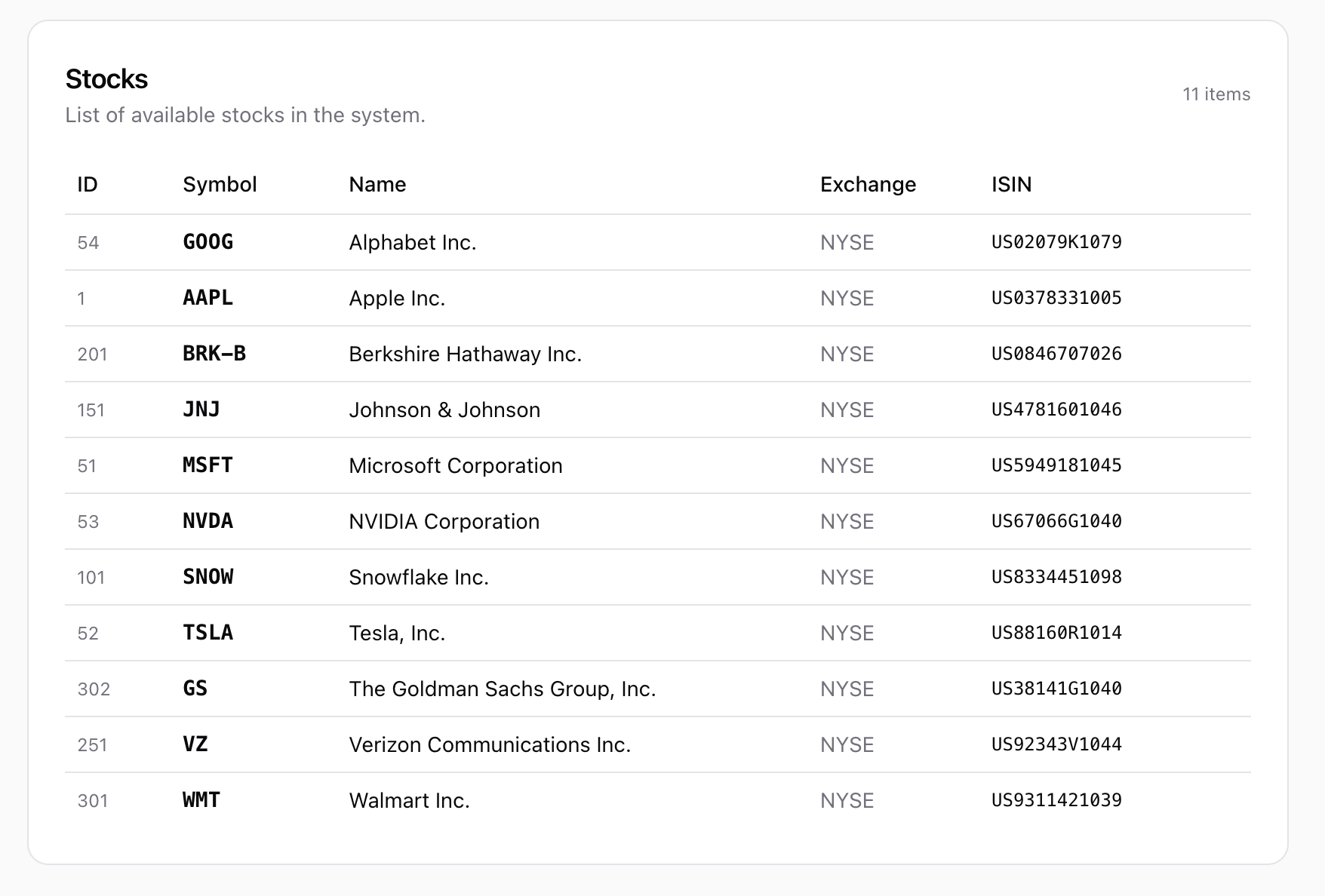Select the JNJ symbol cell
Viewport: 1325px width, 896px height.
click(x=201, y=410)
